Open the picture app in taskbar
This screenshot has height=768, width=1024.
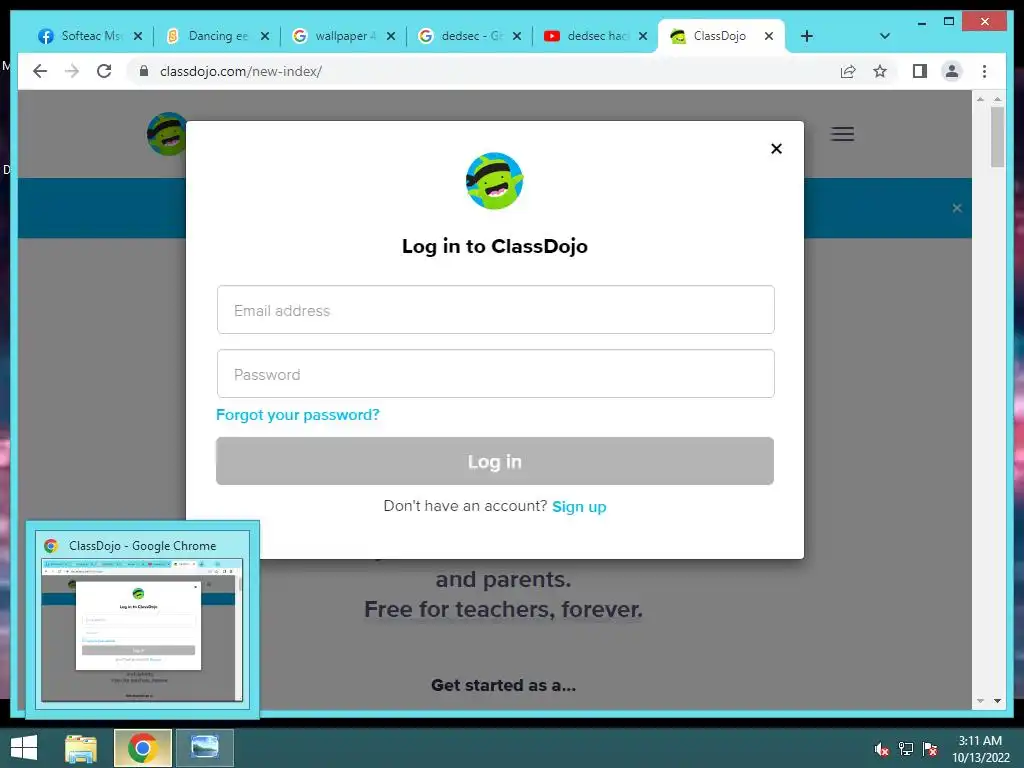(204, 748)
